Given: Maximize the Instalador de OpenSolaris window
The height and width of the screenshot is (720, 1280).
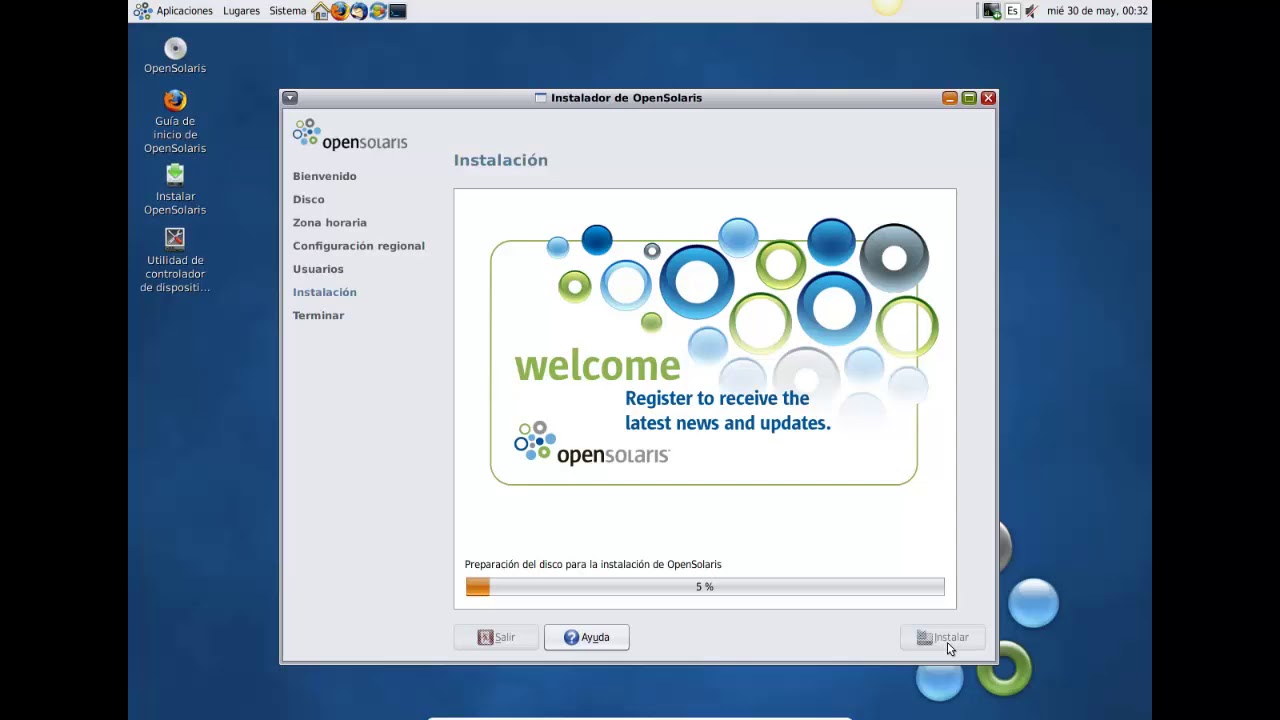Looking at the screenshot, I should pyautogui.click(x=969, y=98).
